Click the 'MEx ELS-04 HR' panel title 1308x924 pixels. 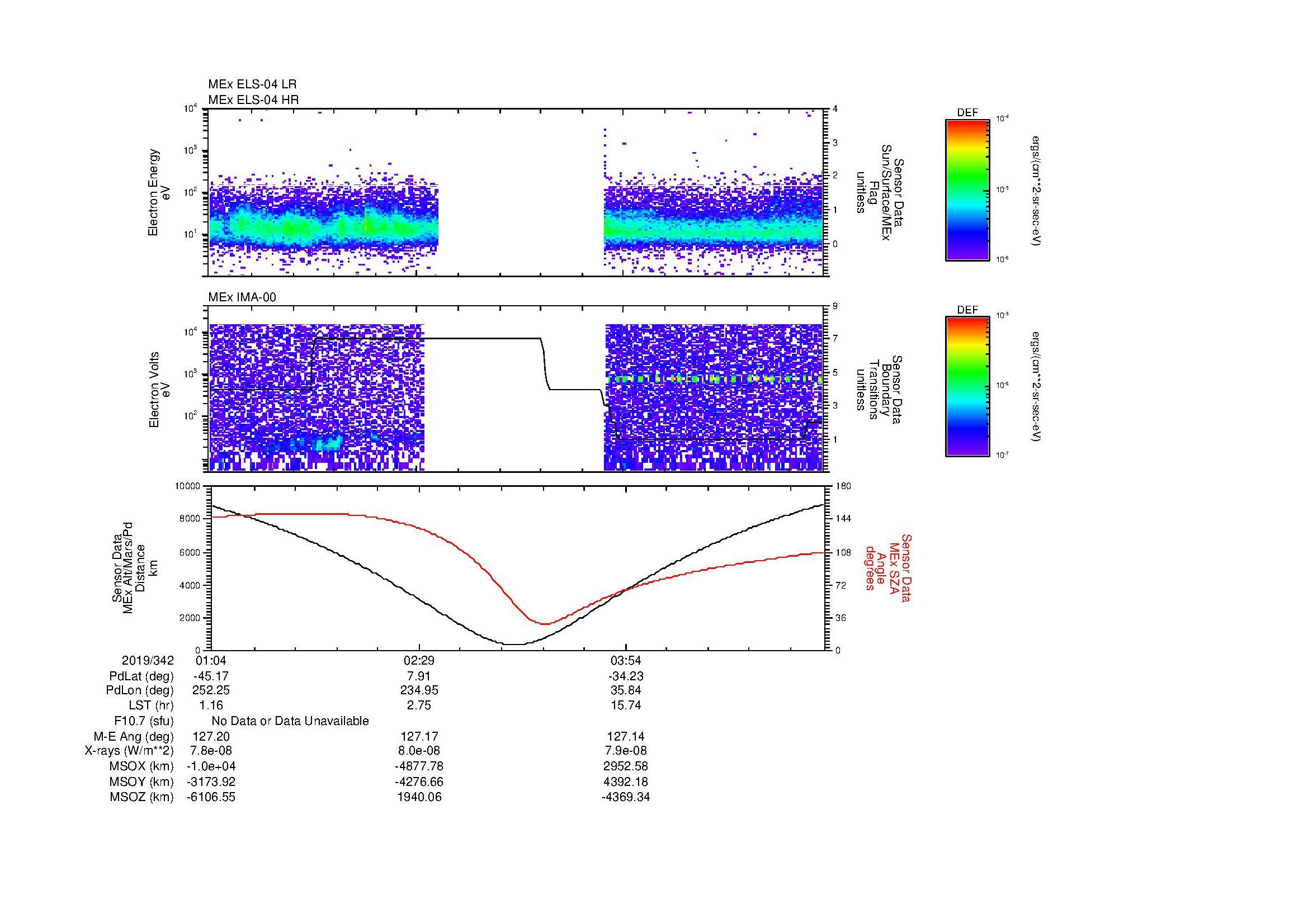coord(253,99)
